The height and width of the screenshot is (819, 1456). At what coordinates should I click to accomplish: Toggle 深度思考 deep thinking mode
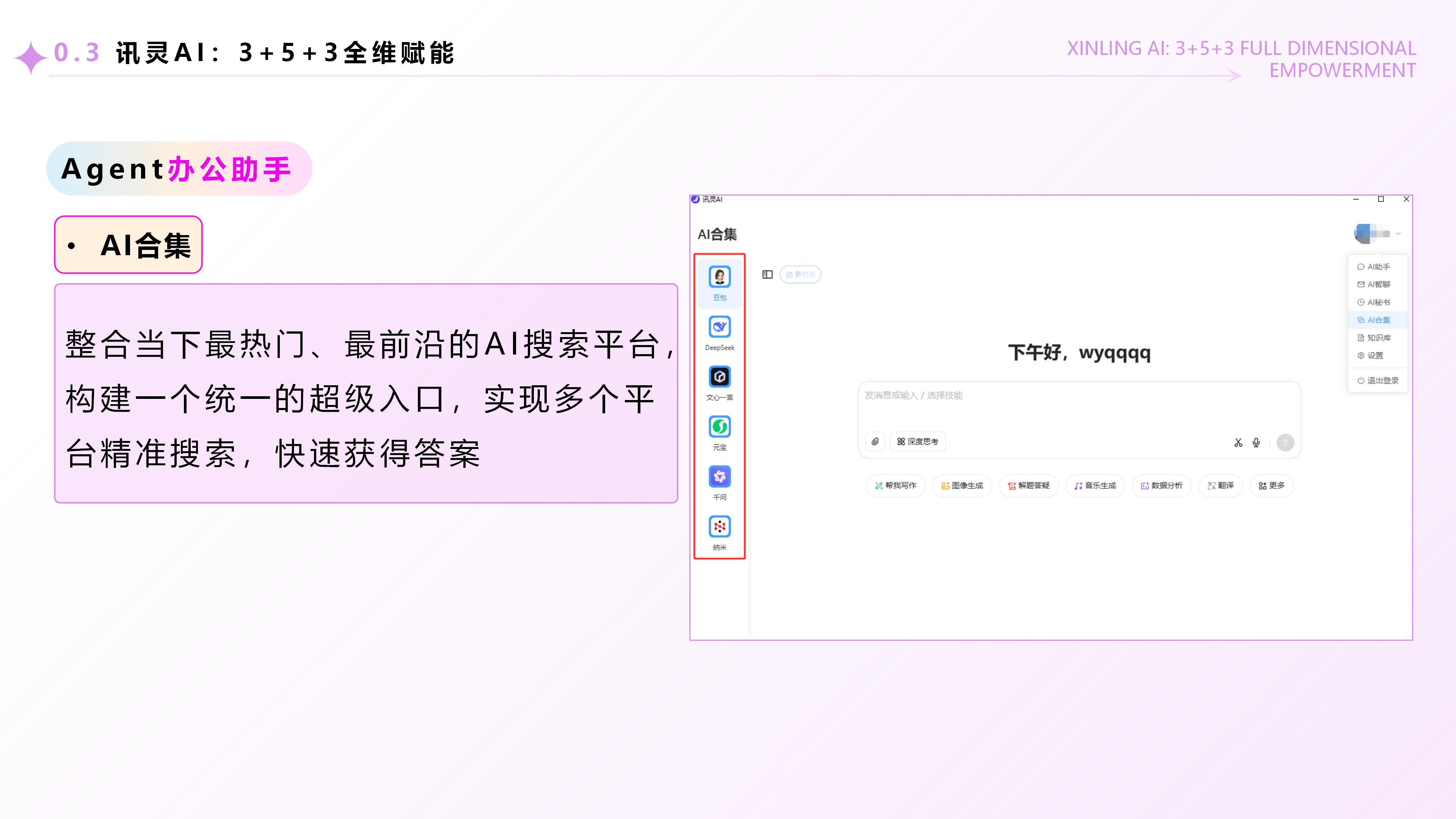(917, 441)
